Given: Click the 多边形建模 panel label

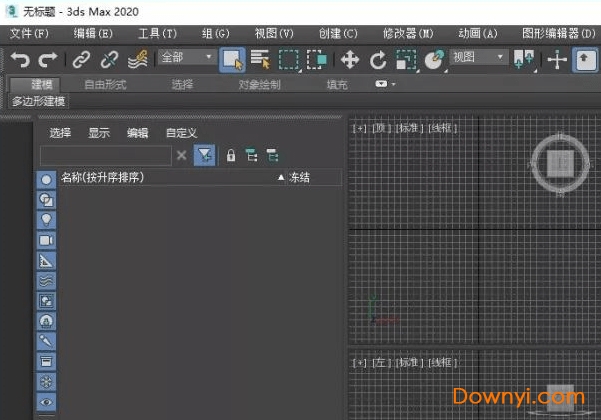Looking at the screenshot, I should pos(39,101).
